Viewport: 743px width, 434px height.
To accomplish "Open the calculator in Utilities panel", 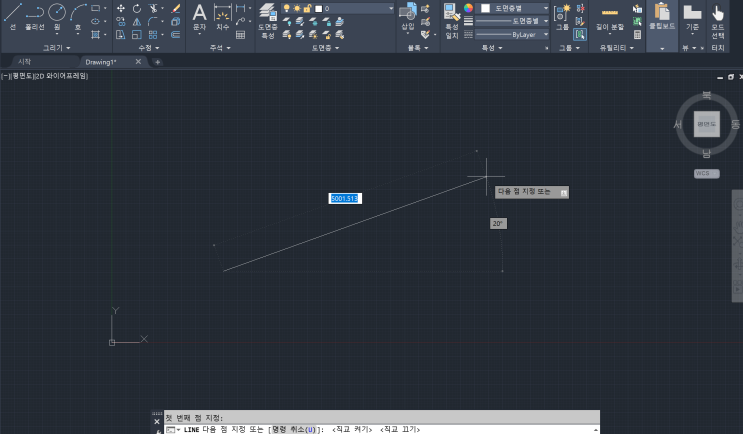I will point(637,35).
